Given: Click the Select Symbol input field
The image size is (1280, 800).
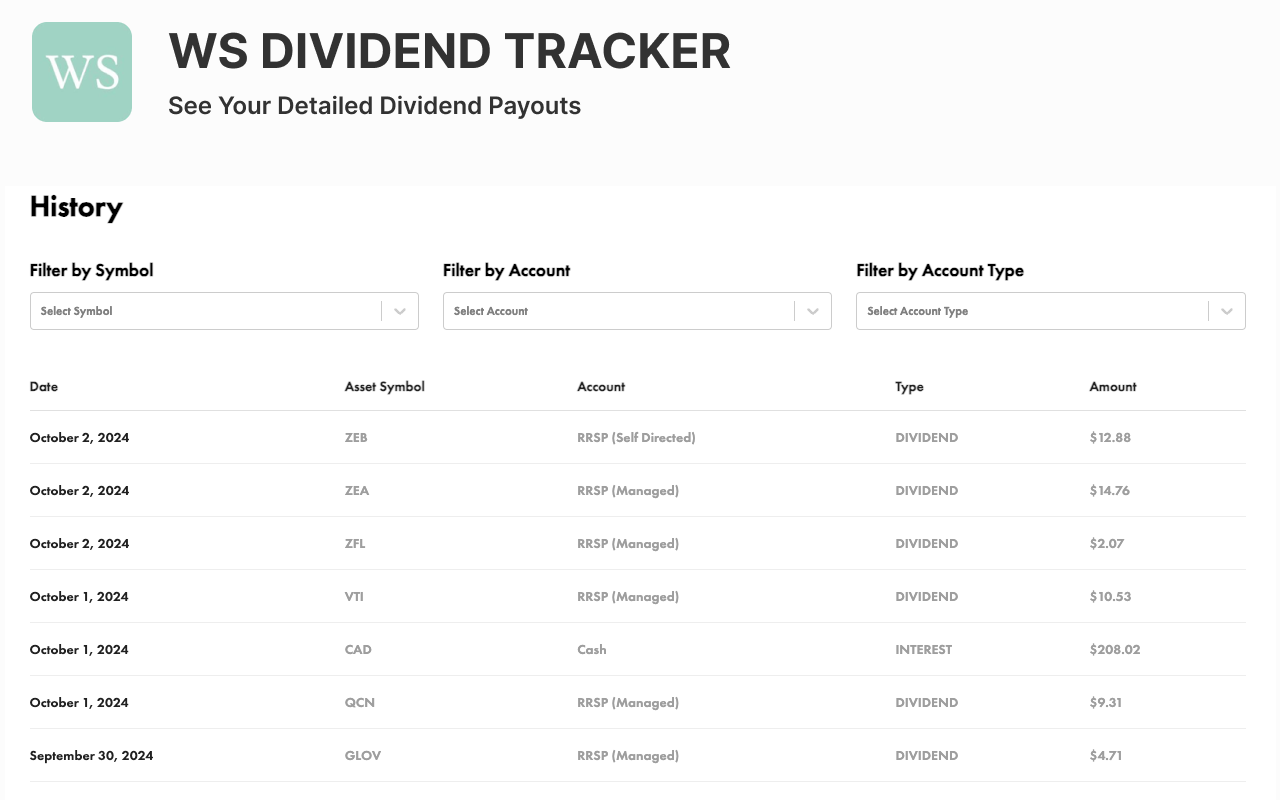Looking at the screenshot, I should 200,311.
